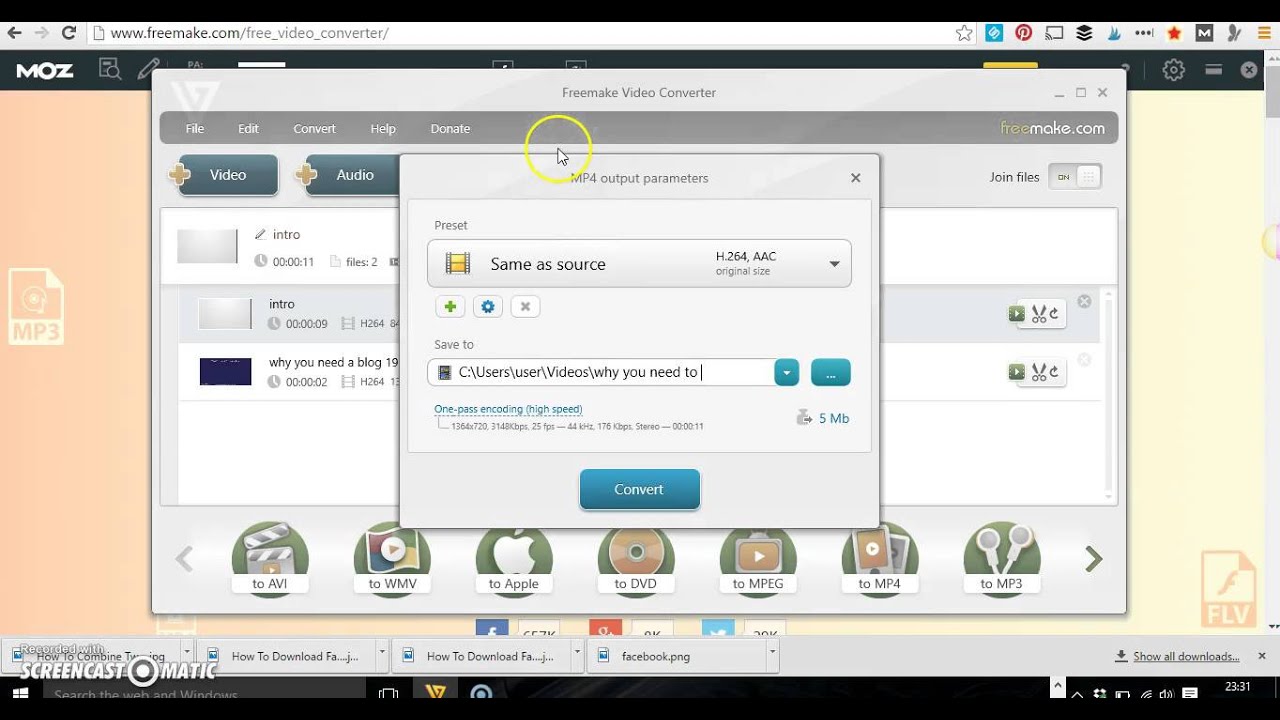The image size is (1280, 720).
Task: Choose the to DVD output format
Action: [x=636, y=560]
